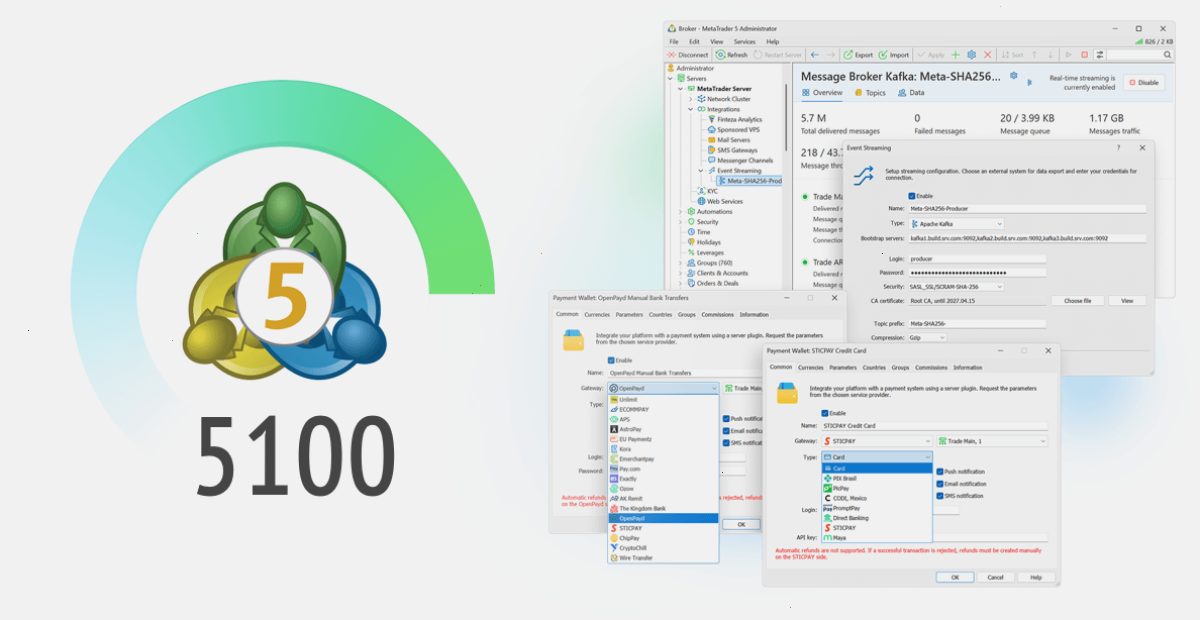This screenshot has width=1200, height=620.
Task: Toggle Enable checkbox in STICPAY wallet dialog
Action: pos(825,412)
